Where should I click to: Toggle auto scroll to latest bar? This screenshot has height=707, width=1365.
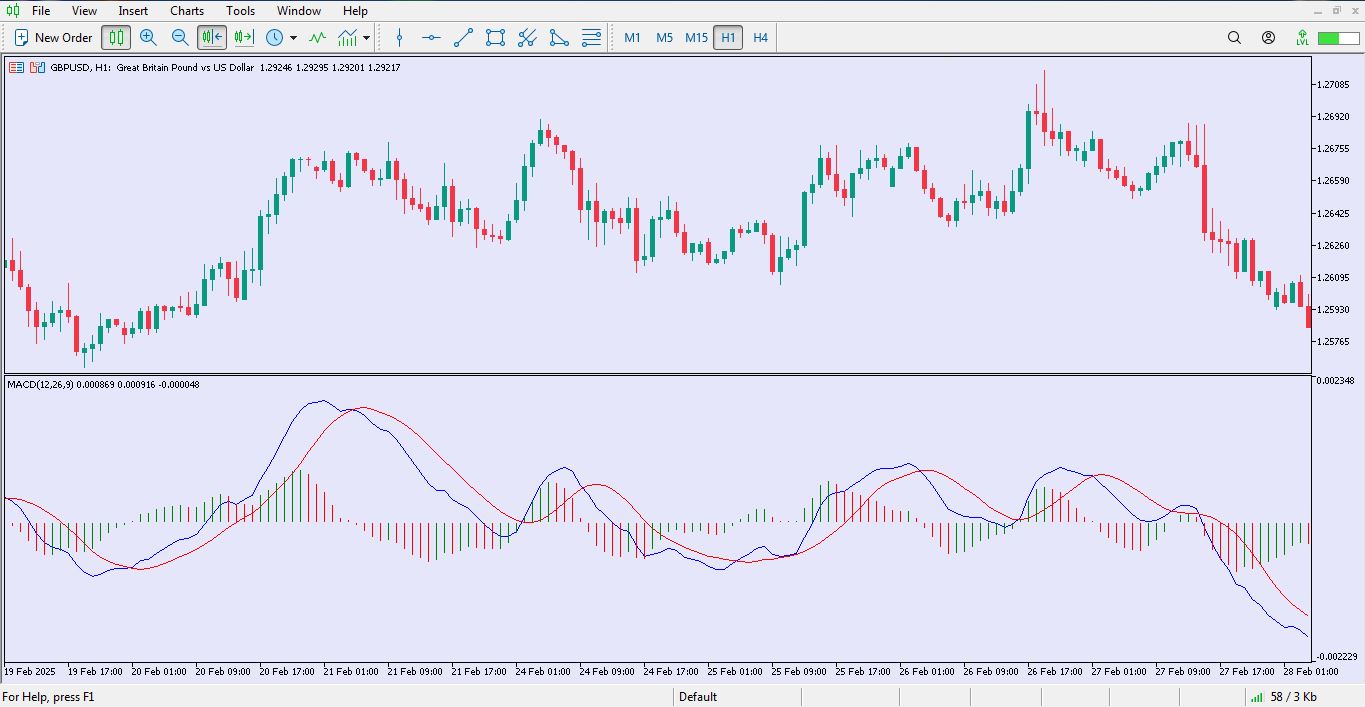212,38
